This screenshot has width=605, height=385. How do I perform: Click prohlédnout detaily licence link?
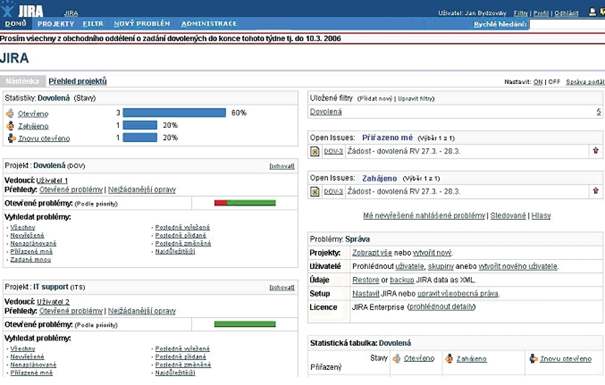tap(441, 307)
